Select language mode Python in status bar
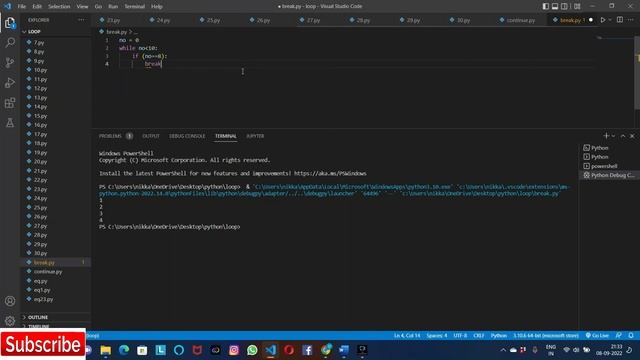The image size is (640, 360). tap(499, 336)
